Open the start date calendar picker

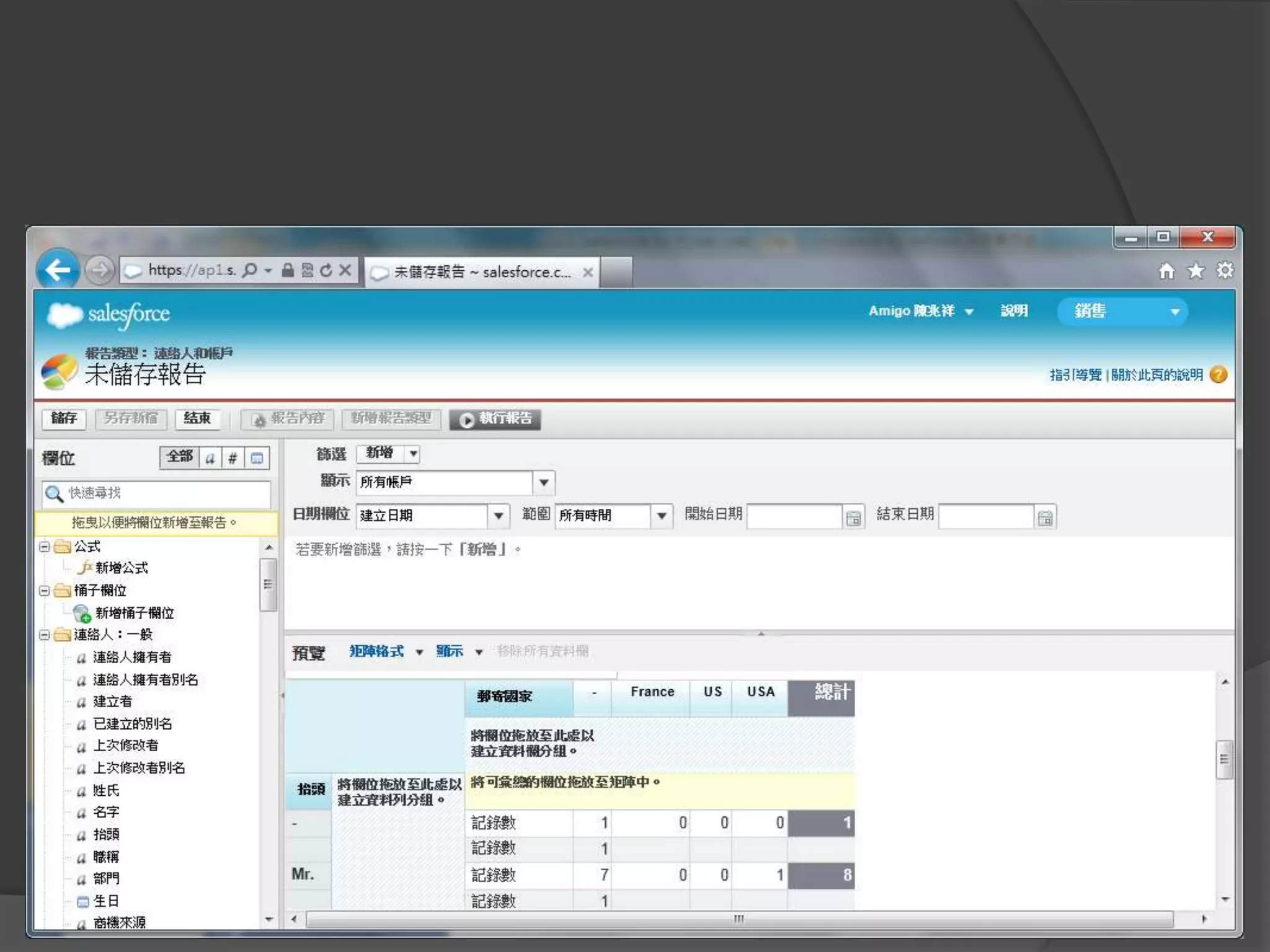click(853, 518)
